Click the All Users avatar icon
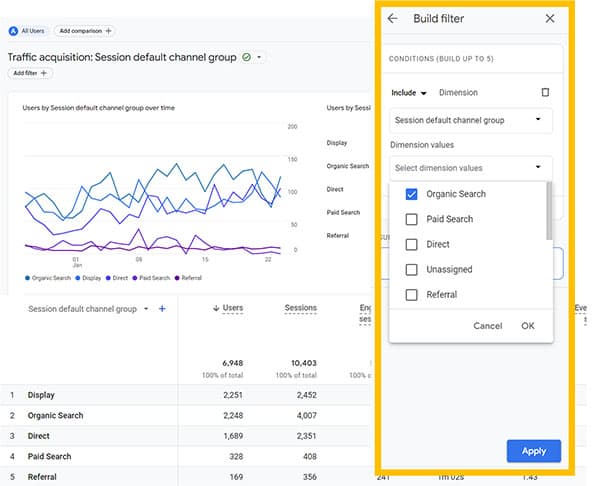 click(x=13, y=31)
